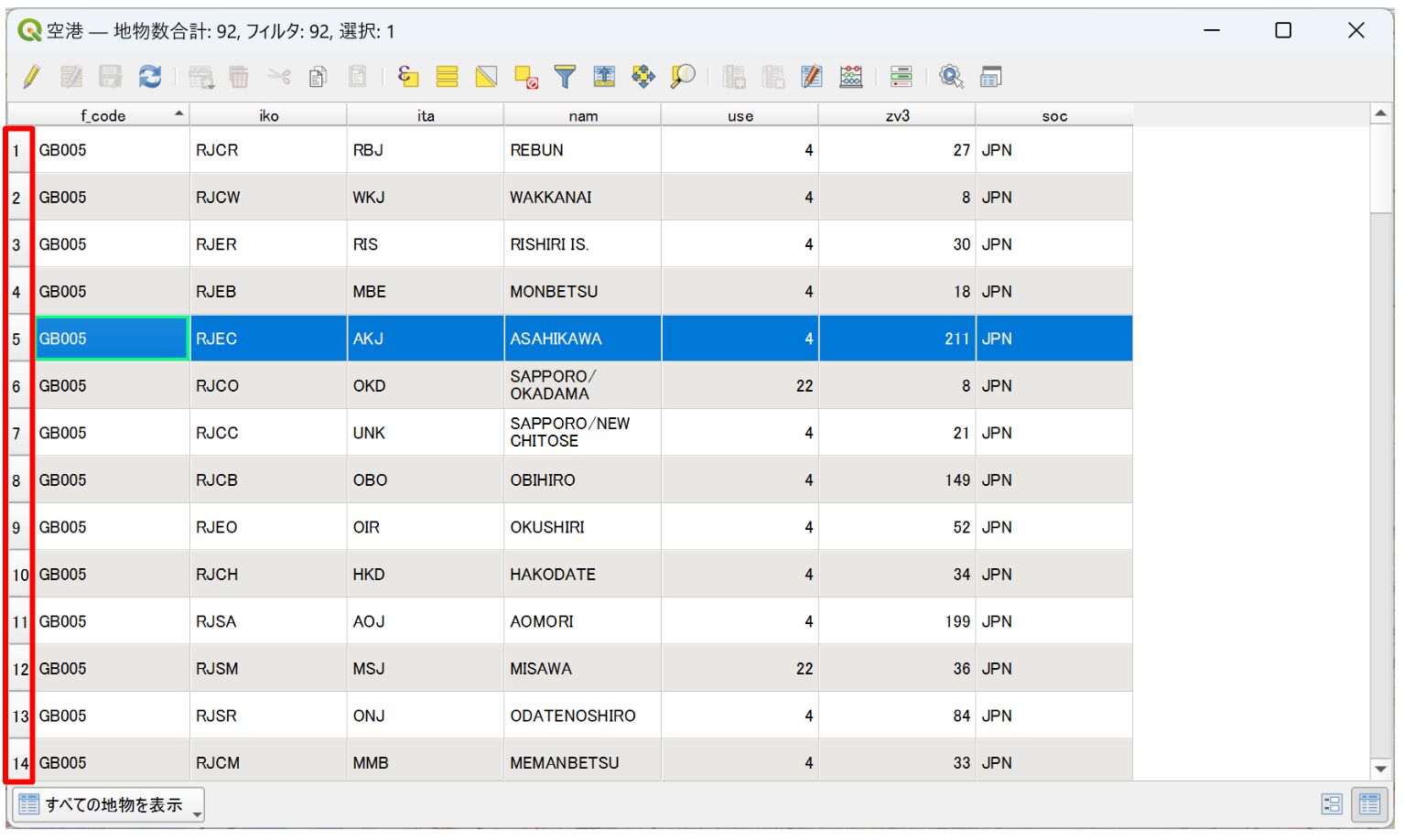Click the save edits floppy icon
Viewport: 1404px width, 840px height.
point(111,77)
